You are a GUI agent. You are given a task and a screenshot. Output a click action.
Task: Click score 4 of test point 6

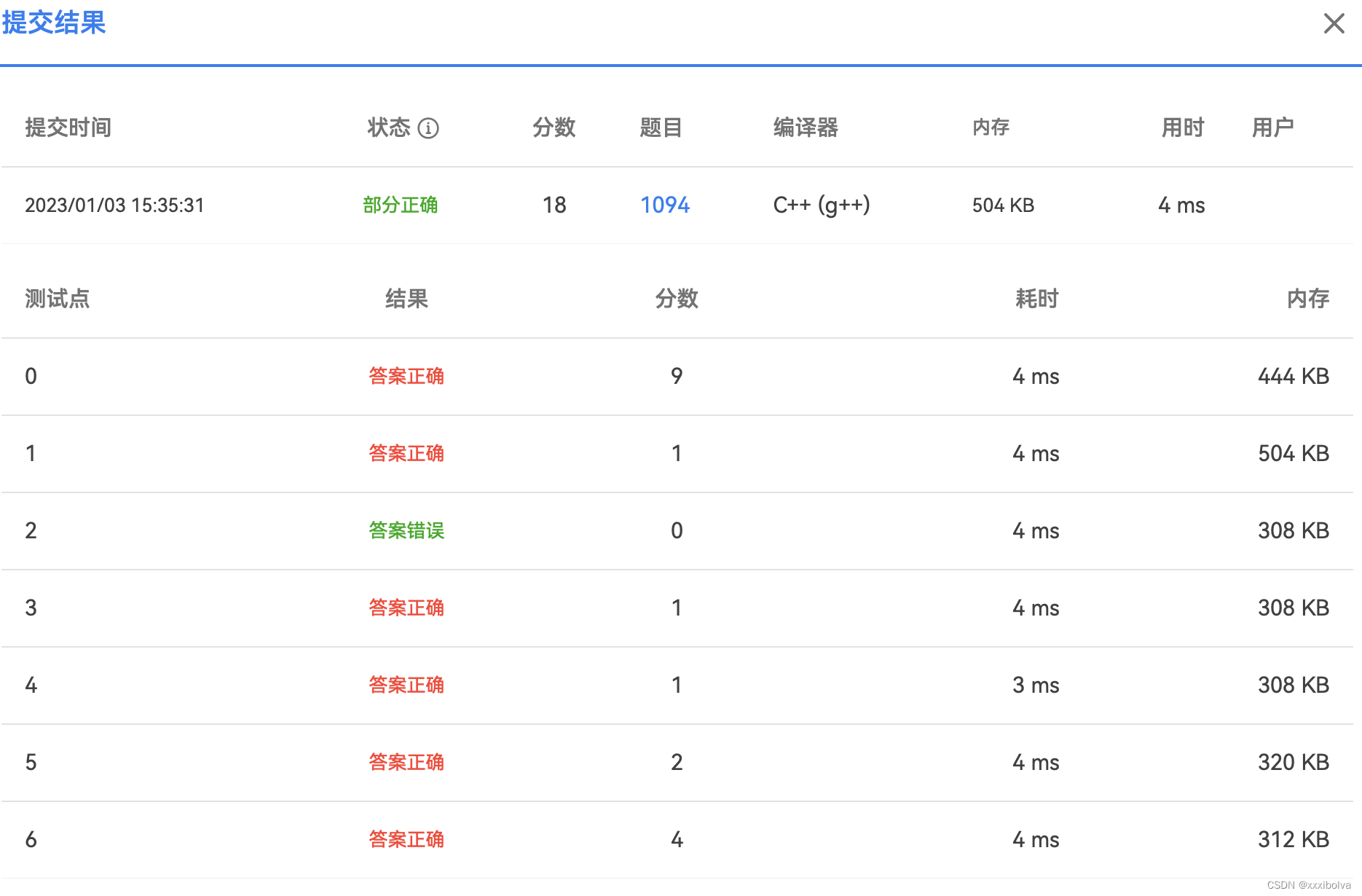(x=677, y=840)
